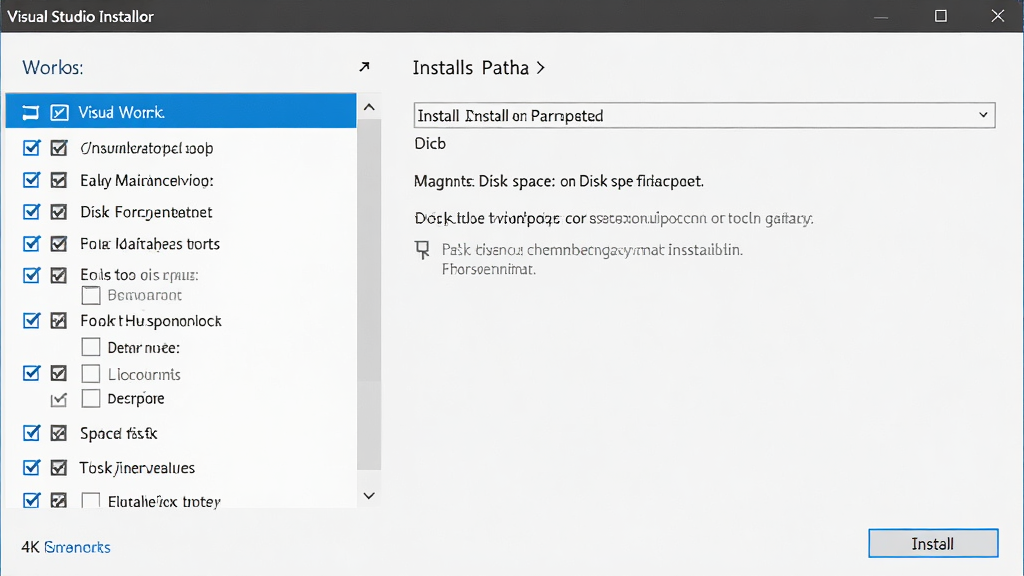Click the scroll up arrow of the workloads list
The height and width of the screenshot is (576, 1024).
pos(369,107)
